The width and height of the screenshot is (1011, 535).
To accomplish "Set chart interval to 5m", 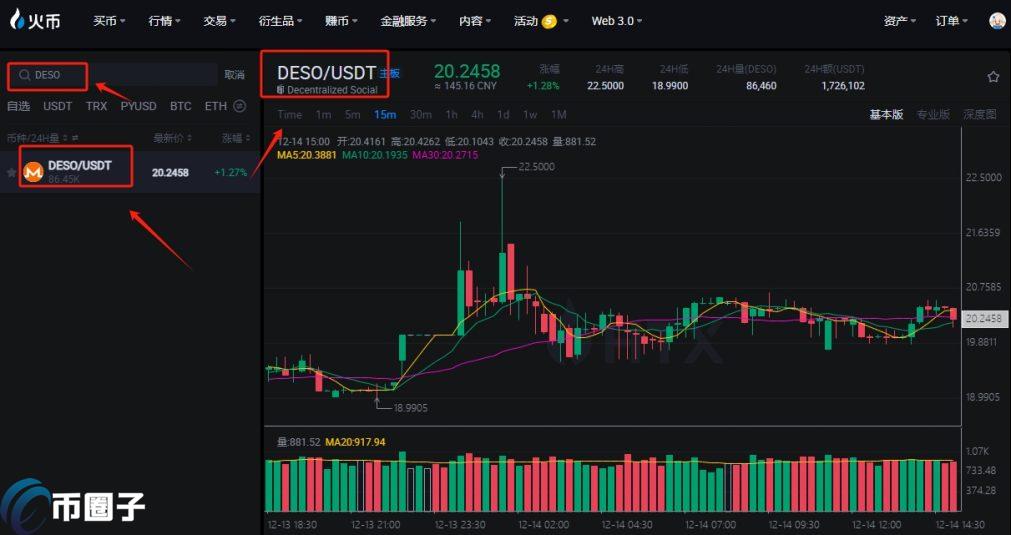I will 352,115.
